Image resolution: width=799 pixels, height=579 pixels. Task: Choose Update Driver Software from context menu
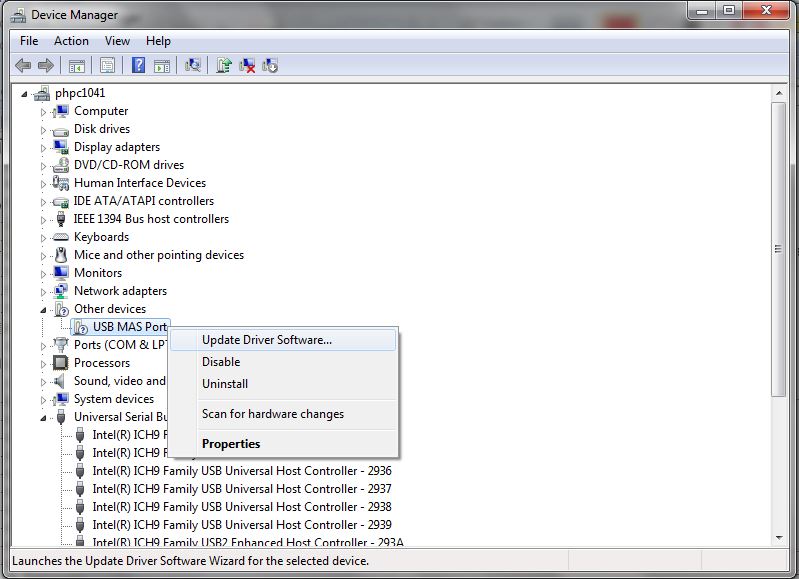[283, 340]
